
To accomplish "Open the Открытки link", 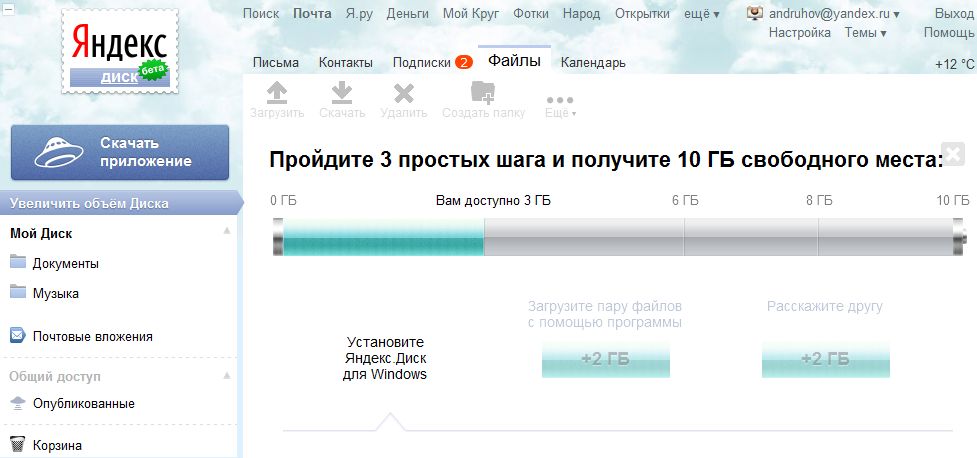I will click(642, 14).
